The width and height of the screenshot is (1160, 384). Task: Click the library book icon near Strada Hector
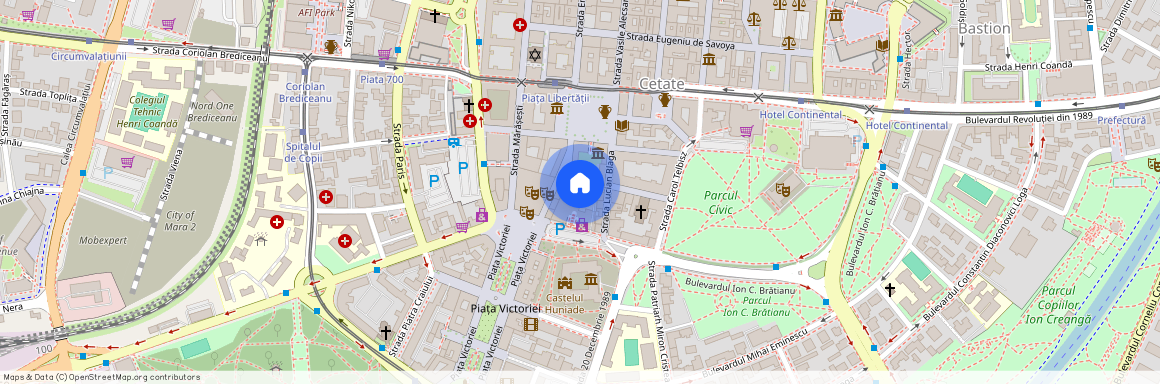pyautogui.click(x=882, y=45)
